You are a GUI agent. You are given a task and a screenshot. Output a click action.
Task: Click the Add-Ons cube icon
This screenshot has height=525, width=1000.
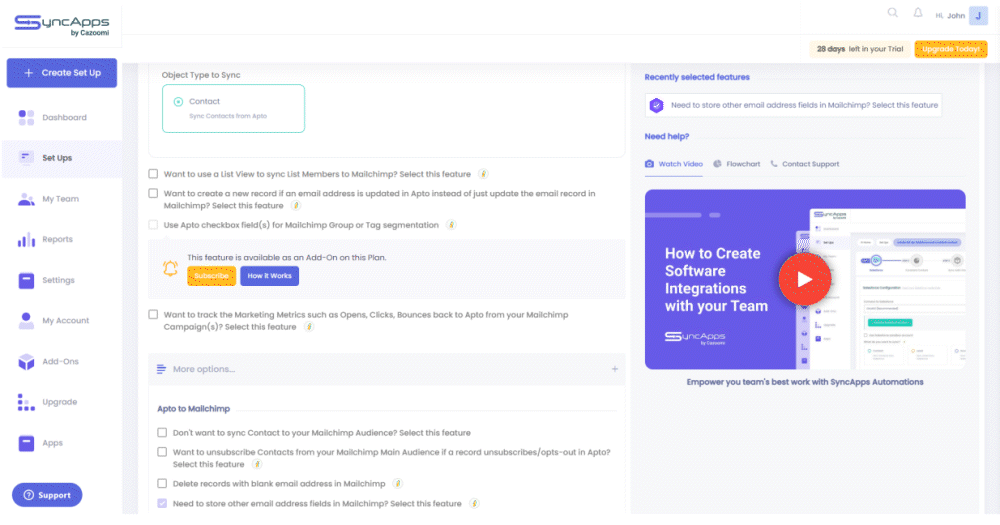(26, 362)
